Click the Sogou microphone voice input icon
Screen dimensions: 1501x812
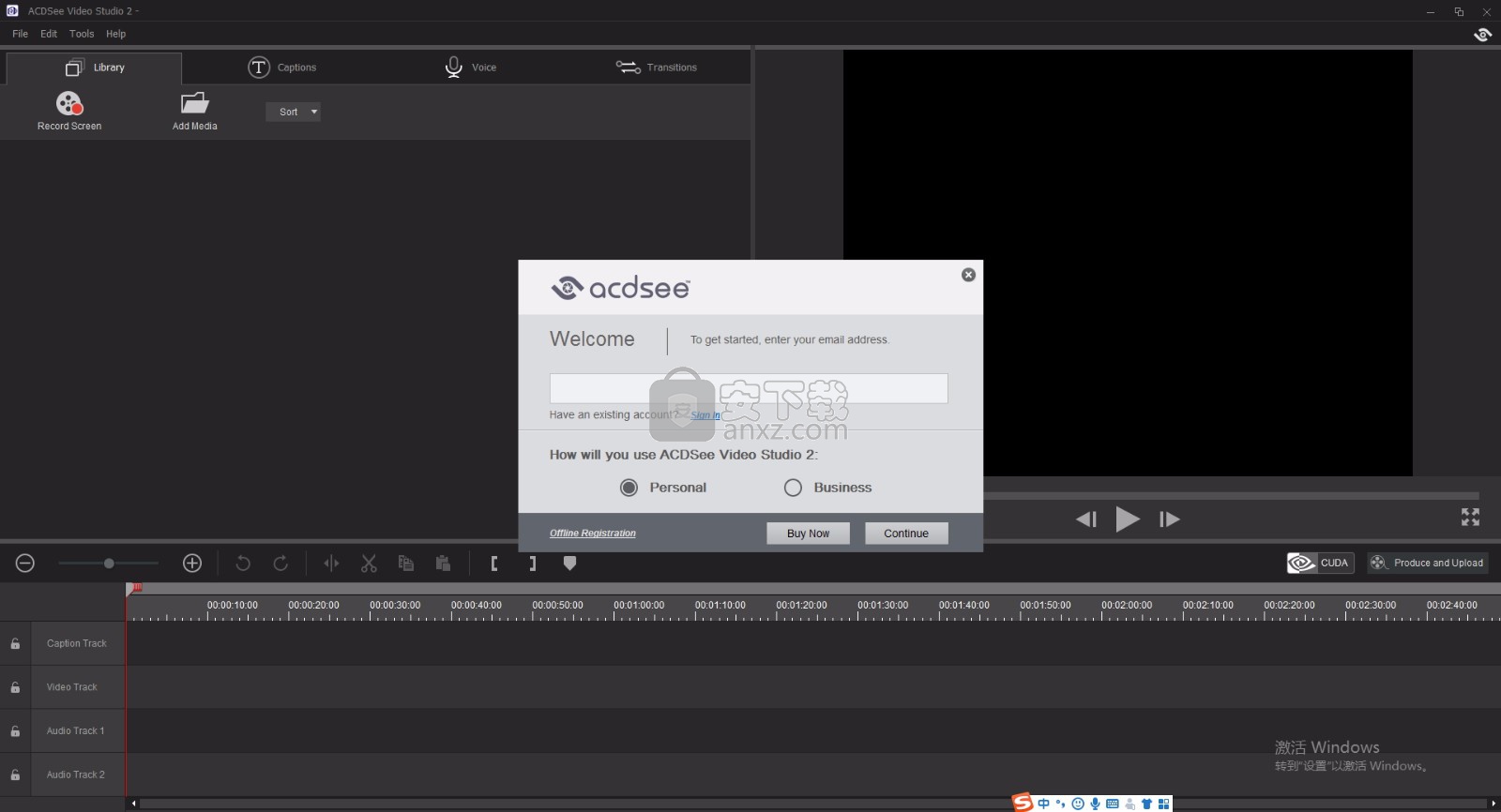[x=1095, y=804]
